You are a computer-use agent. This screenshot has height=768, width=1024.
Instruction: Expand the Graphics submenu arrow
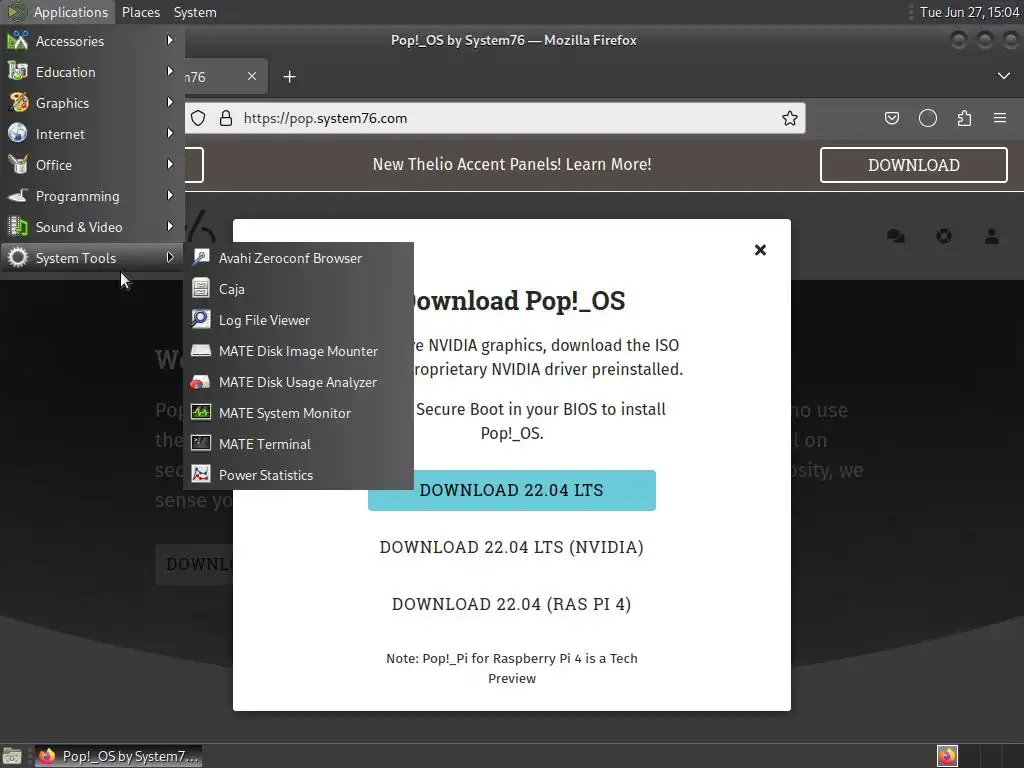point(170,103)
